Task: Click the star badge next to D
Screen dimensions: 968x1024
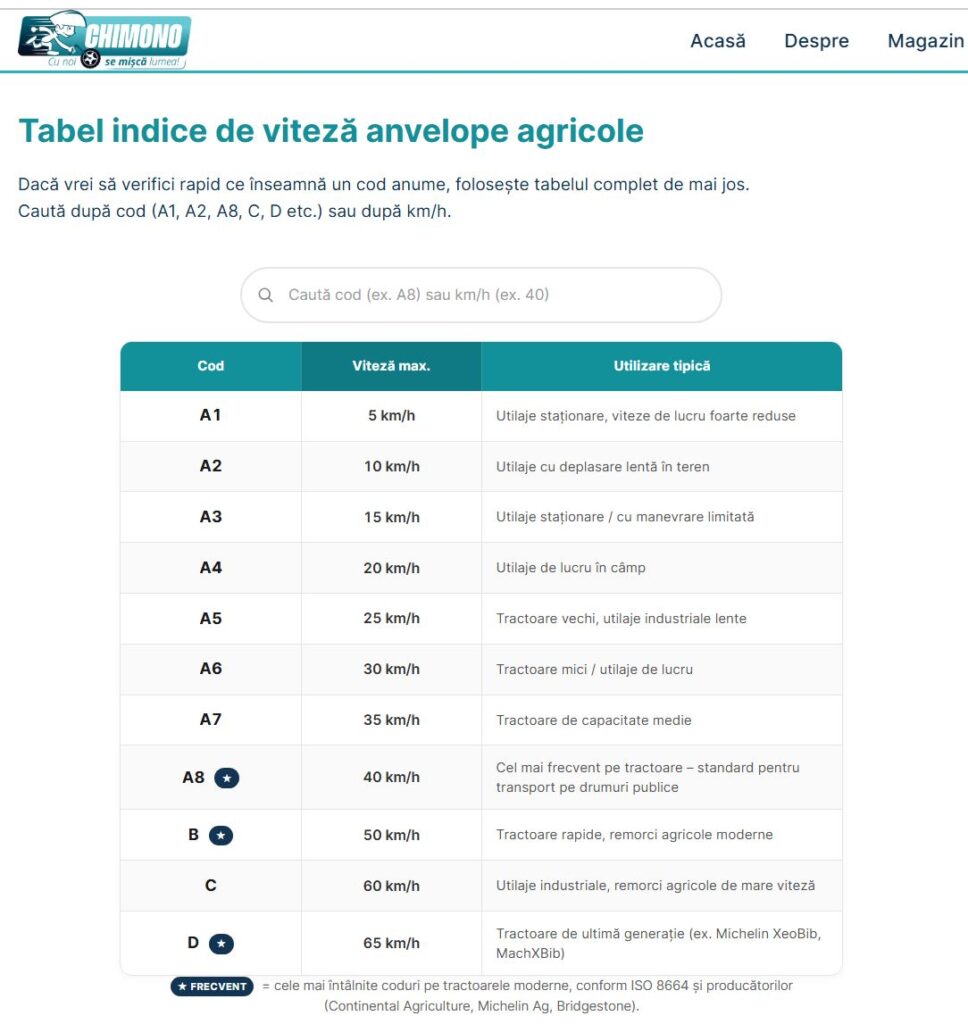Action: tap(221, 944)
